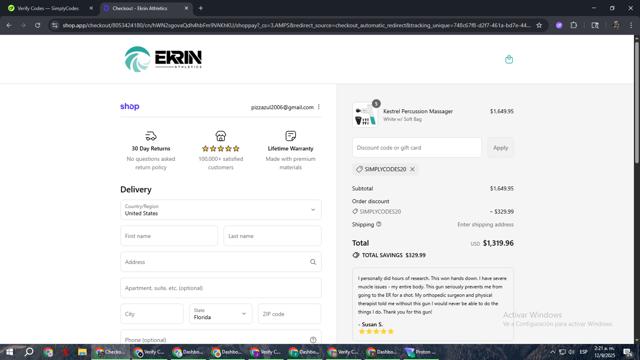Click the ZIP code field
The width and height of the screenshot is (640, 360).
tap(289, 314)
